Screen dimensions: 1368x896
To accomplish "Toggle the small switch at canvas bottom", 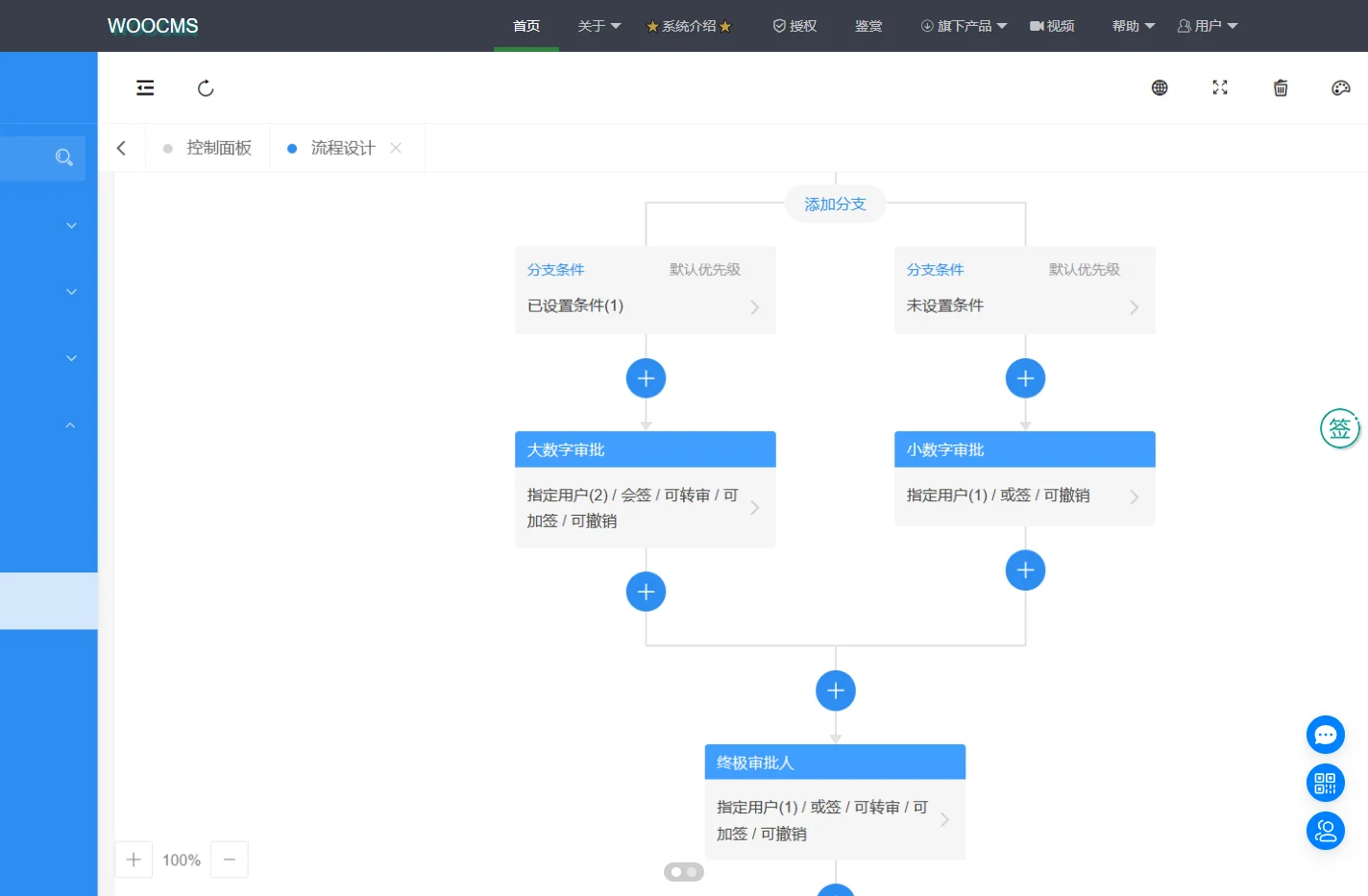I will (x=684, y=872).
